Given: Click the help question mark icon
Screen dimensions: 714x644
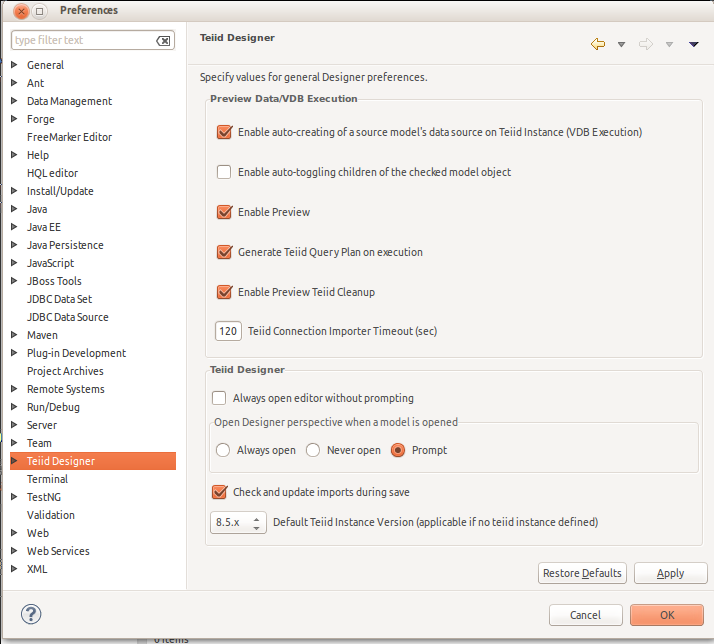Looking at the screenshot, I should point(31,614).
